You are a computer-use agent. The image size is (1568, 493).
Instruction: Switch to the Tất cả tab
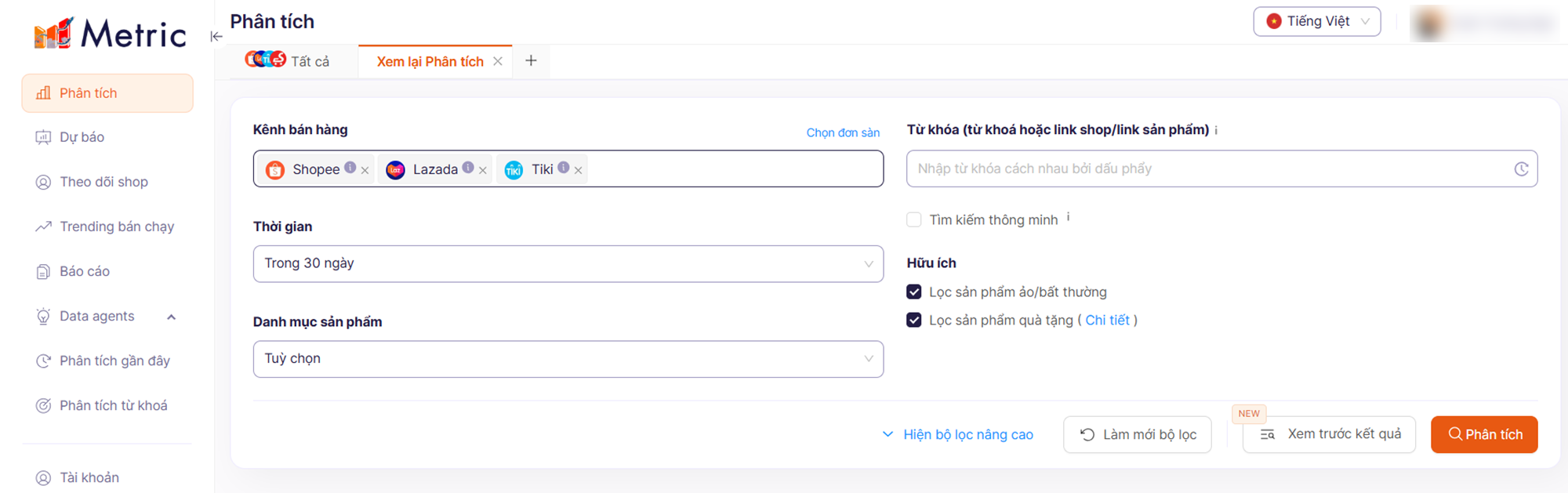pyautogui.click(x=289, y=61)
